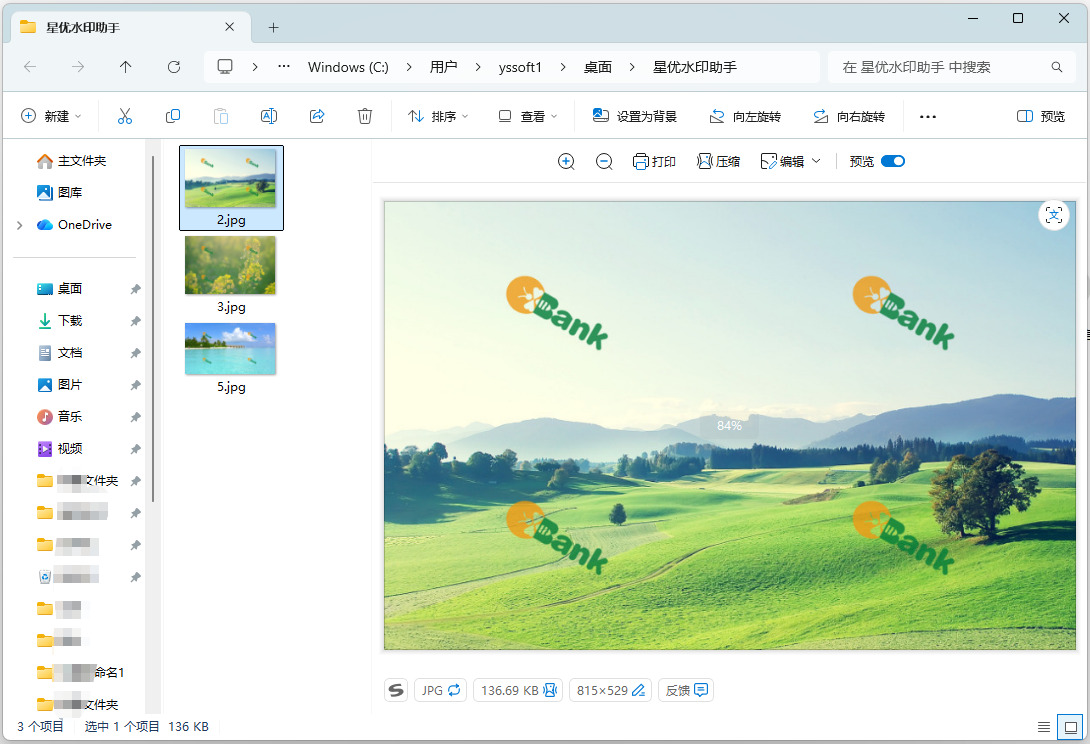
Task: Click the 打印 print button
Action: pyautogui.click(x=654, y=161)
